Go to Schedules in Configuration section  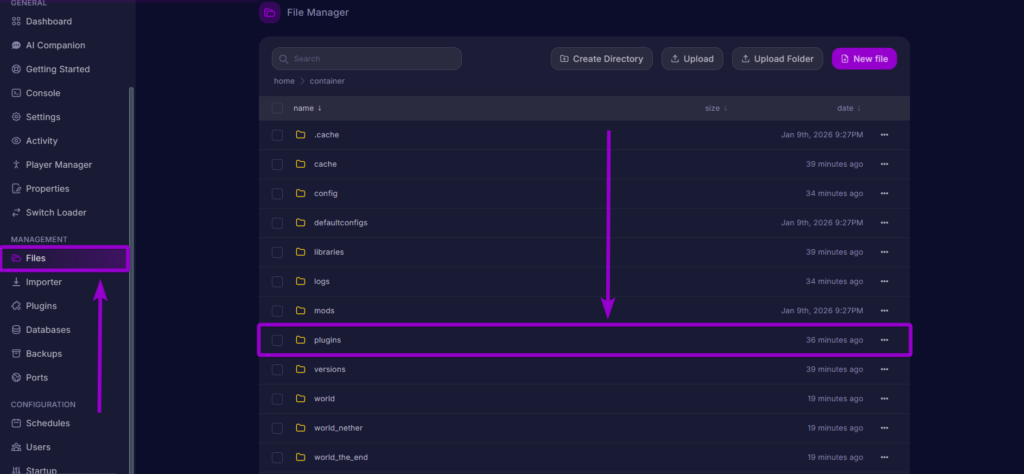tap(47, 423)
